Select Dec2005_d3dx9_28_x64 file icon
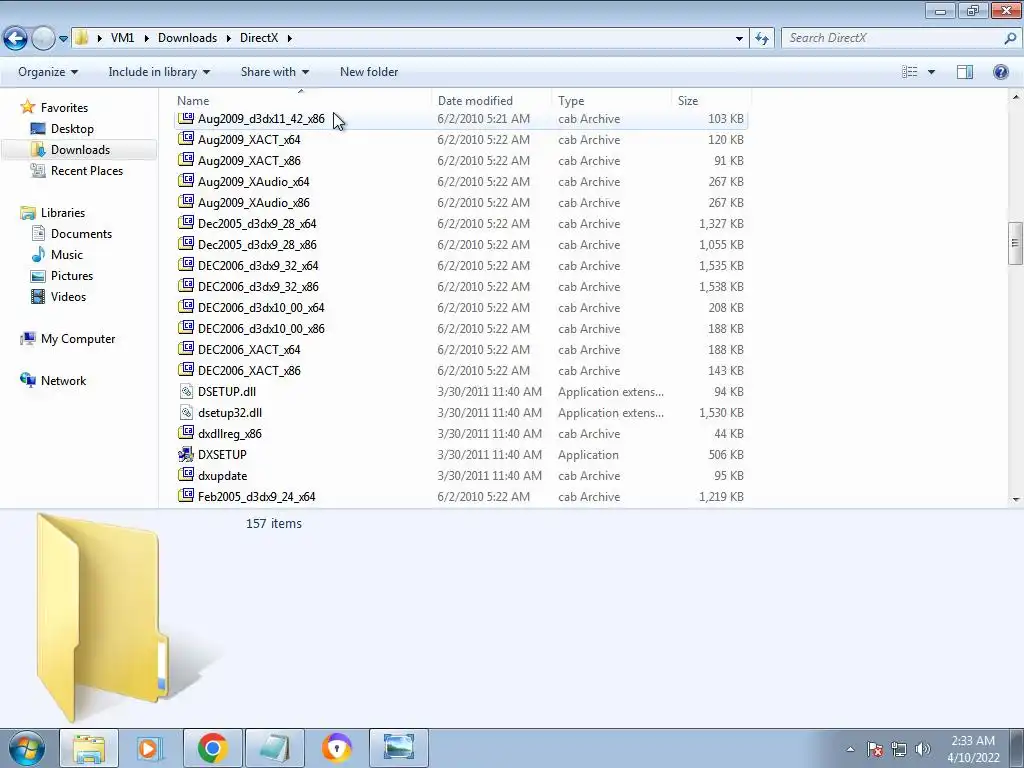 tap(186, 223)
